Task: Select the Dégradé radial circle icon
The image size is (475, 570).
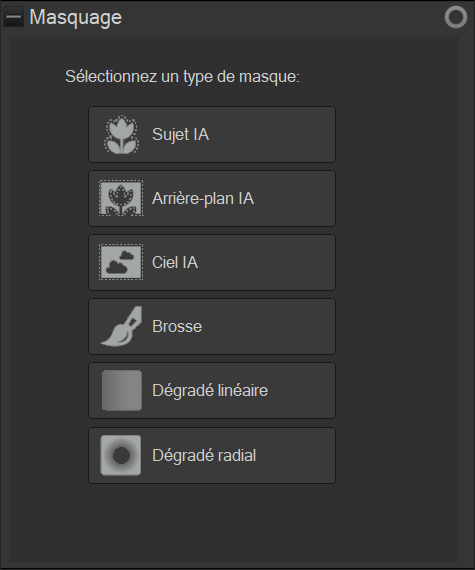Action: tap(121, 455)
